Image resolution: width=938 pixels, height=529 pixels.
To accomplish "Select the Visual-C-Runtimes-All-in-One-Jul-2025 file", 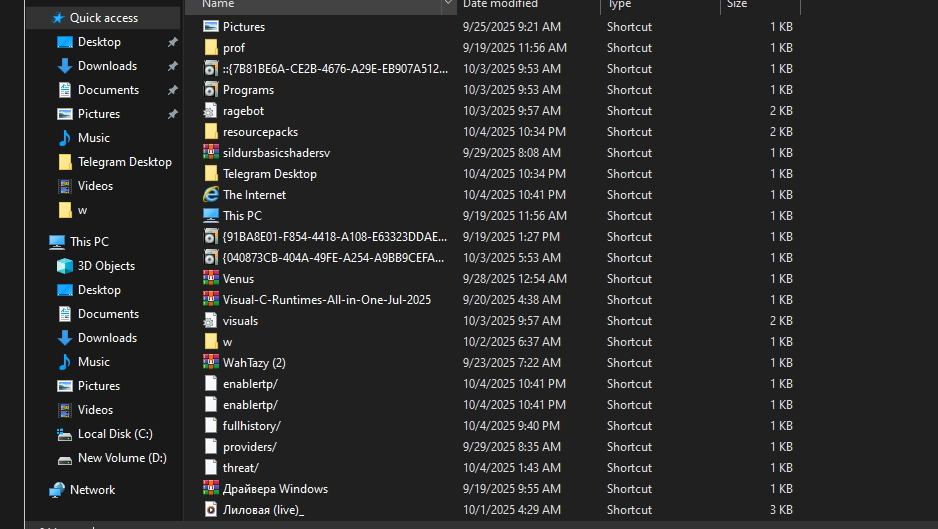I will 326,300.
